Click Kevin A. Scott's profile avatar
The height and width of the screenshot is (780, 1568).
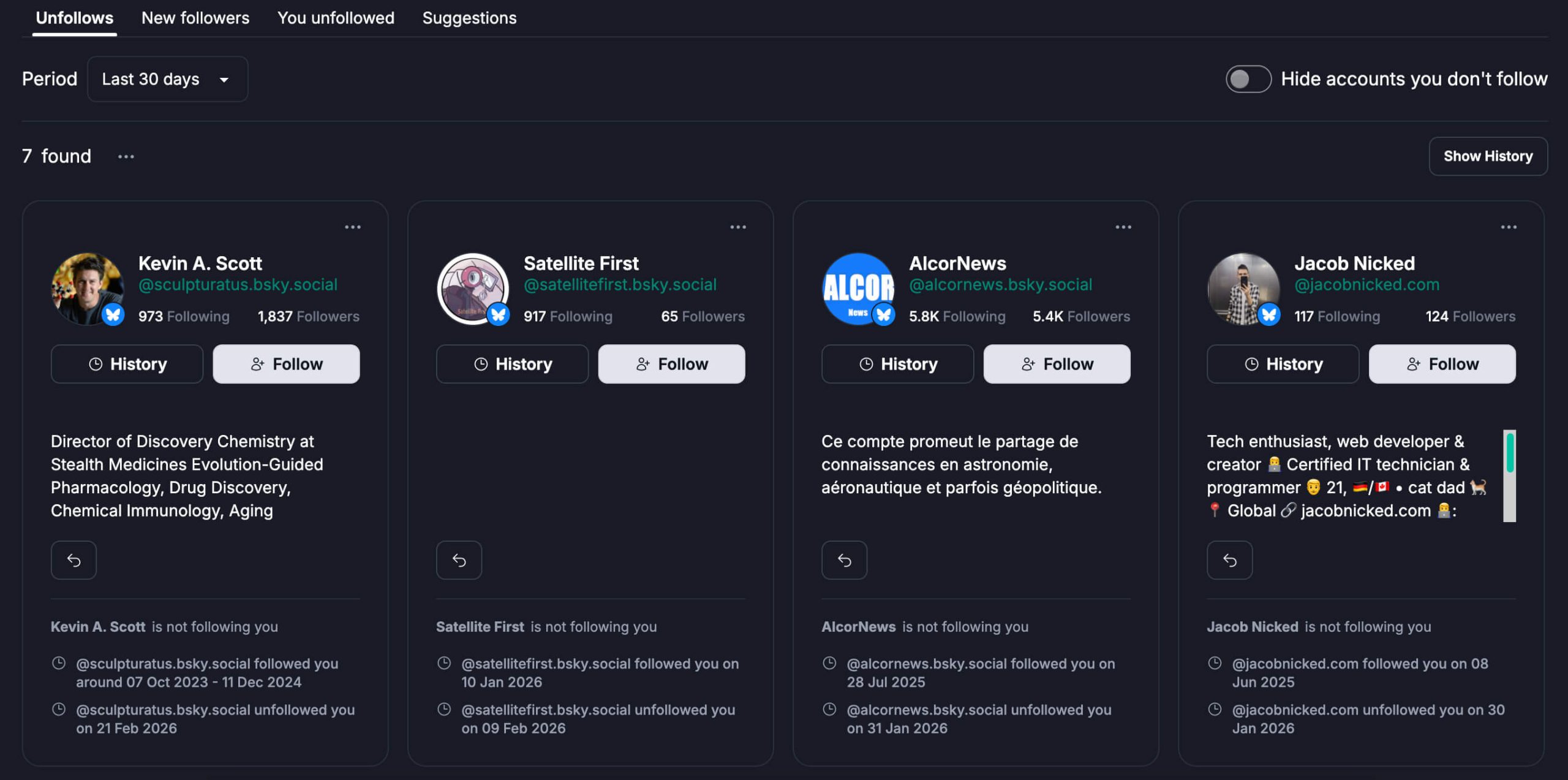click(x=87, y=288)
